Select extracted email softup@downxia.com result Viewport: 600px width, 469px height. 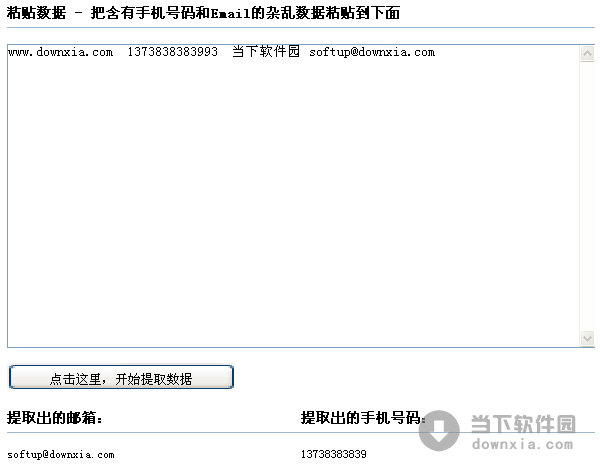point(61,454)
